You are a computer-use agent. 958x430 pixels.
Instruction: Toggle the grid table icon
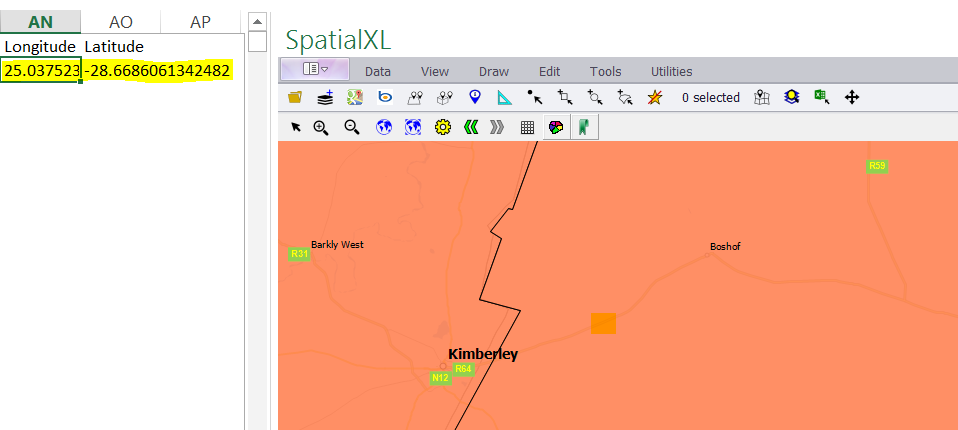point(527,127)
